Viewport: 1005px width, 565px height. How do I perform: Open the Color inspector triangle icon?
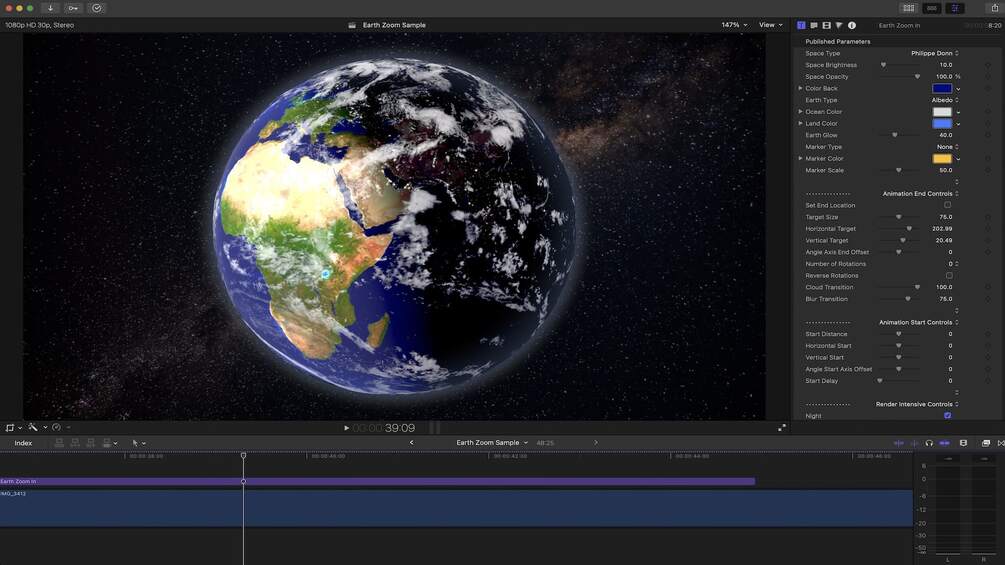(x=839, y=25)
